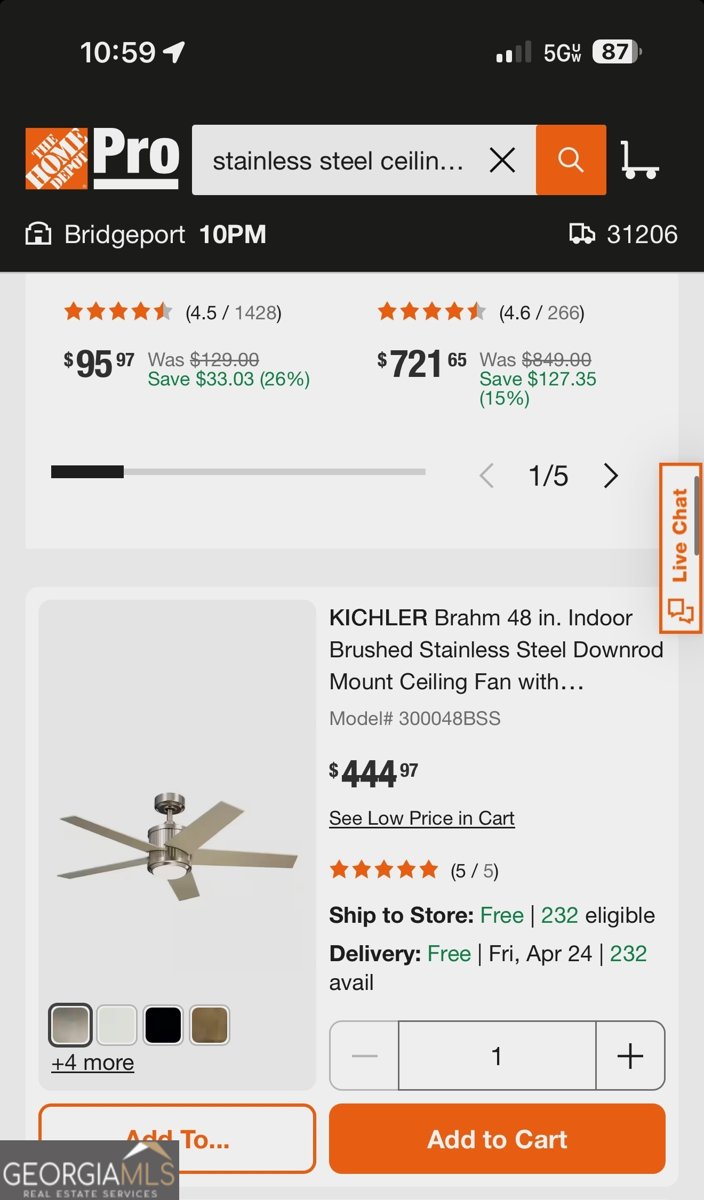Pick the black fan color swatch
The image size is (704, 1200).
tap(163, 1025)
